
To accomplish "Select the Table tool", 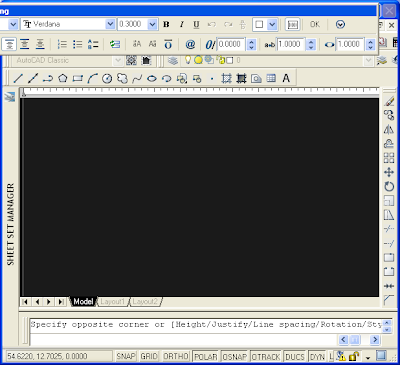I will 271,78.
